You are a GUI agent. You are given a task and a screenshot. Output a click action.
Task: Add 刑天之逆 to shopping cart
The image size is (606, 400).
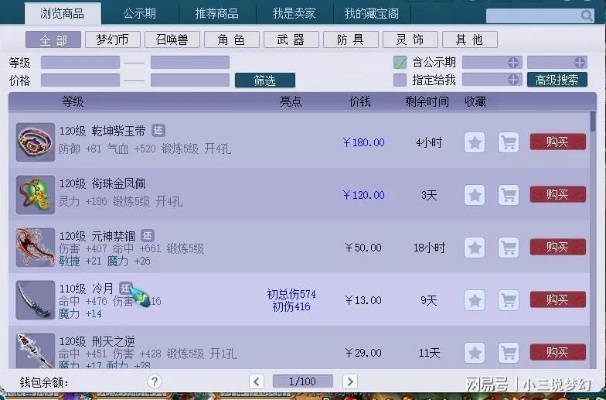click(x=509, y=353)
